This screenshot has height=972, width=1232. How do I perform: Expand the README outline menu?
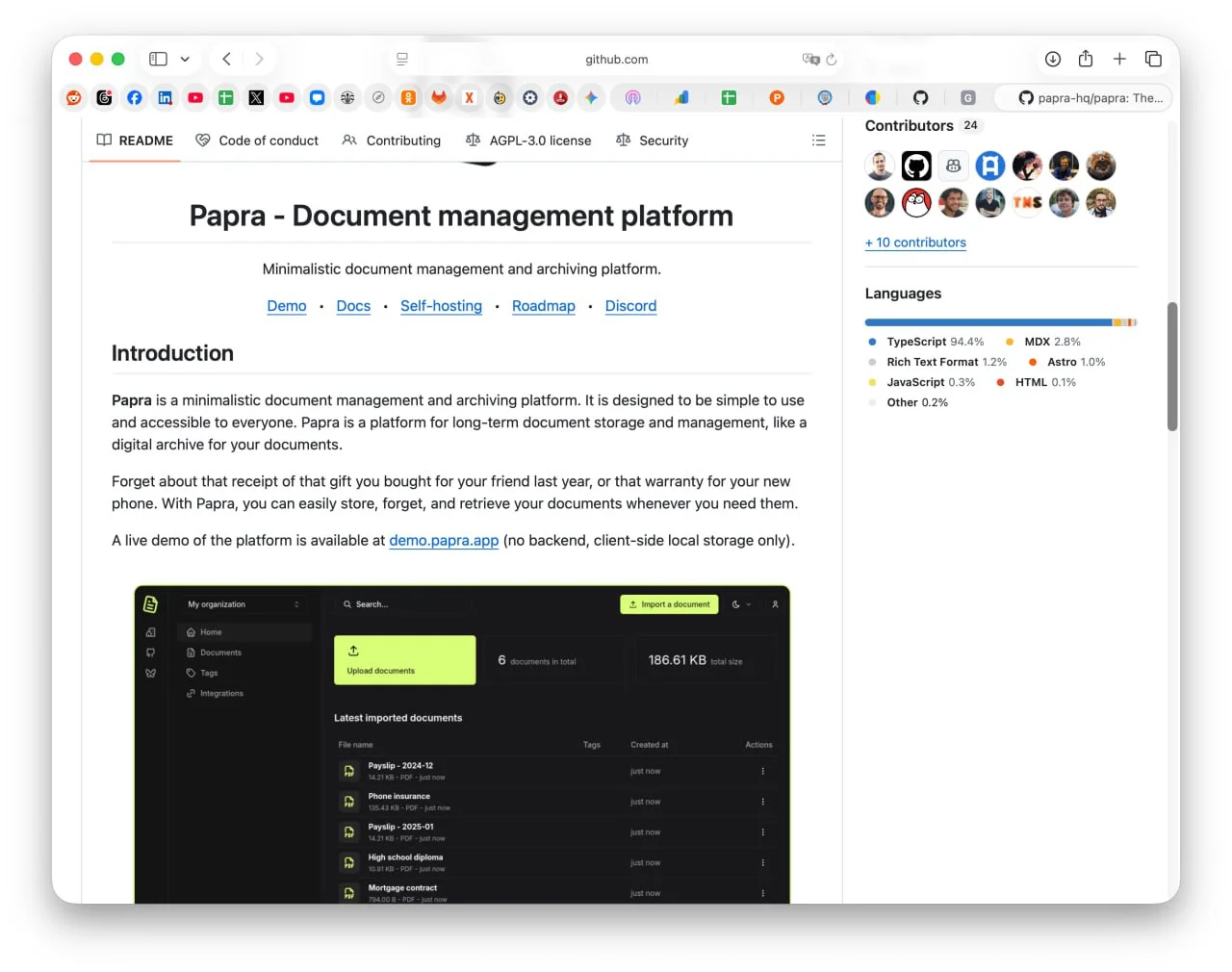[818, 141]
